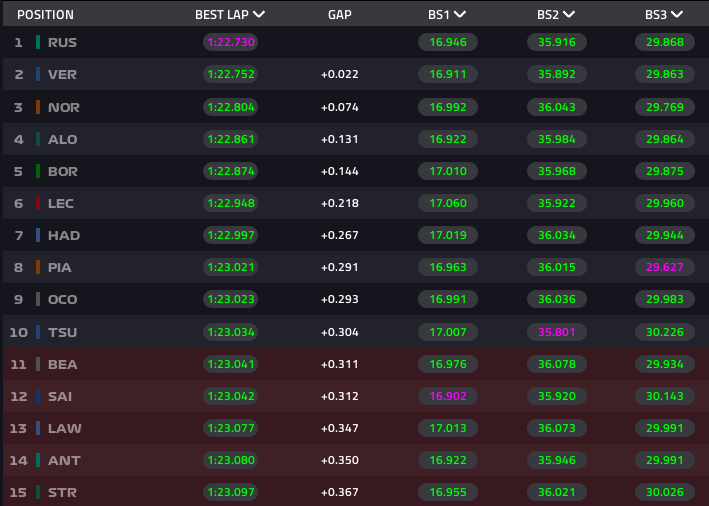Select the VER driver row
This screenshot has width=709, height=506.
(62, 75)
